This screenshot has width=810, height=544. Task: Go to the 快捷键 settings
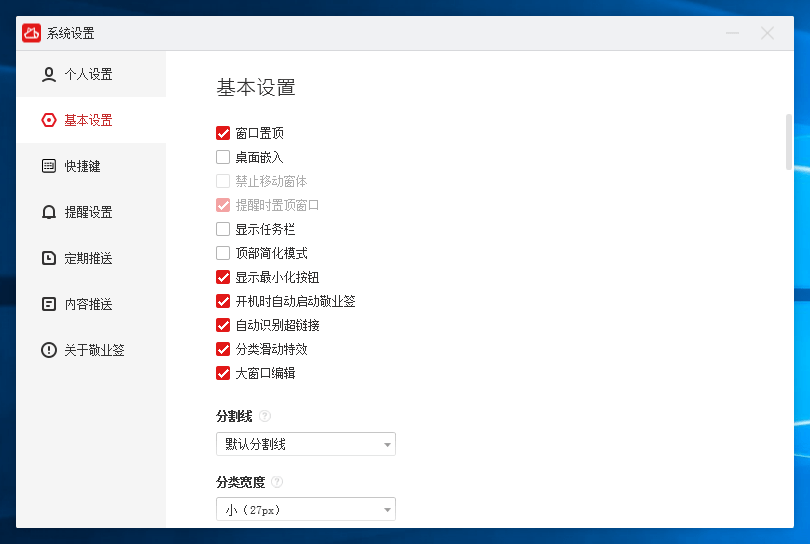coord(91,166)
